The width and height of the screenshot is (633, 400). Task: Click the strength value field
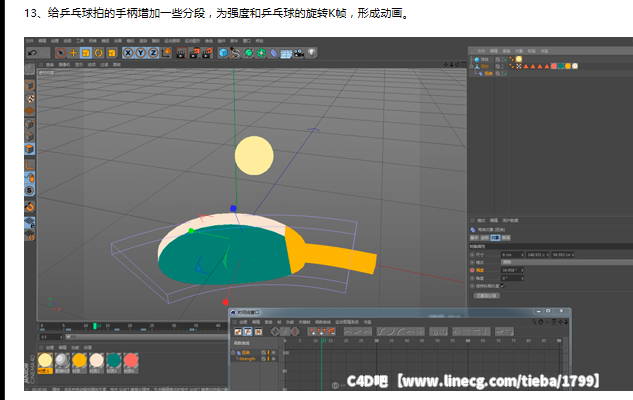[512, 270]
